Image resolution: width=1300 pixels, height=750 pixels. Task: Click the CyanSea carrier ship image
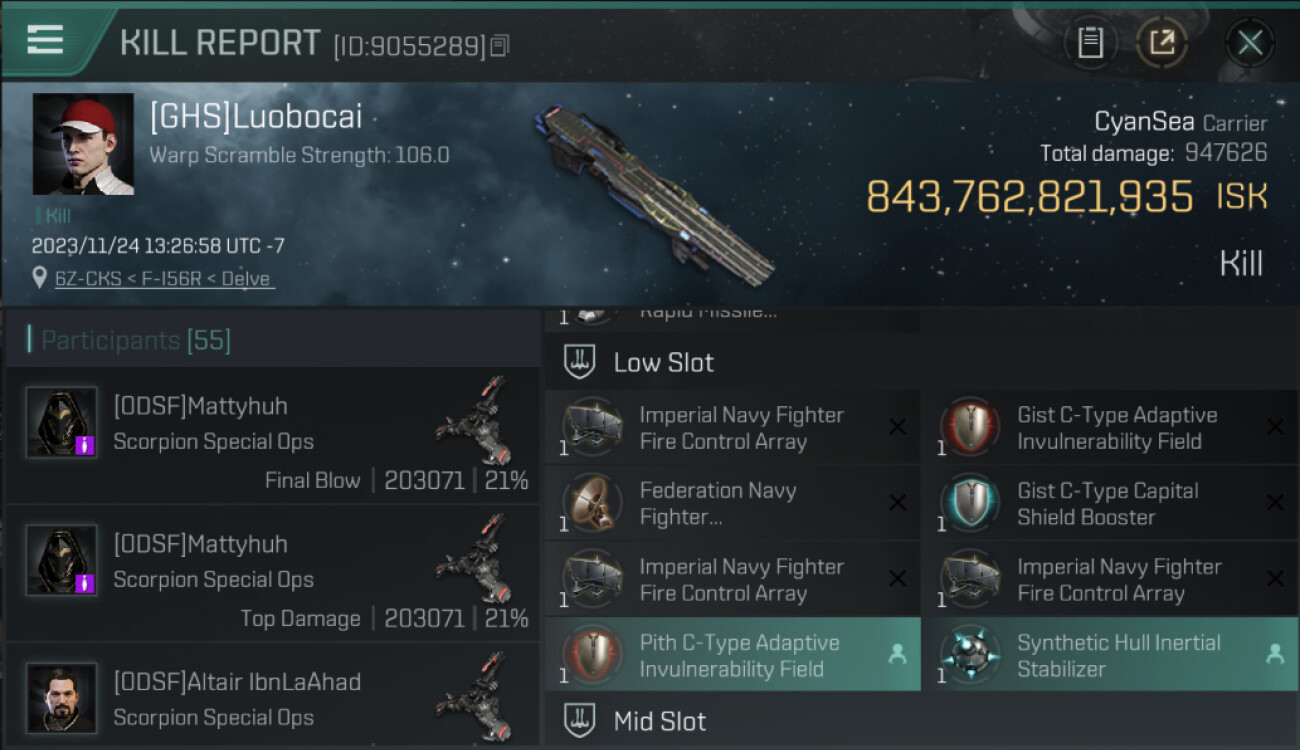tap(655, 195)
